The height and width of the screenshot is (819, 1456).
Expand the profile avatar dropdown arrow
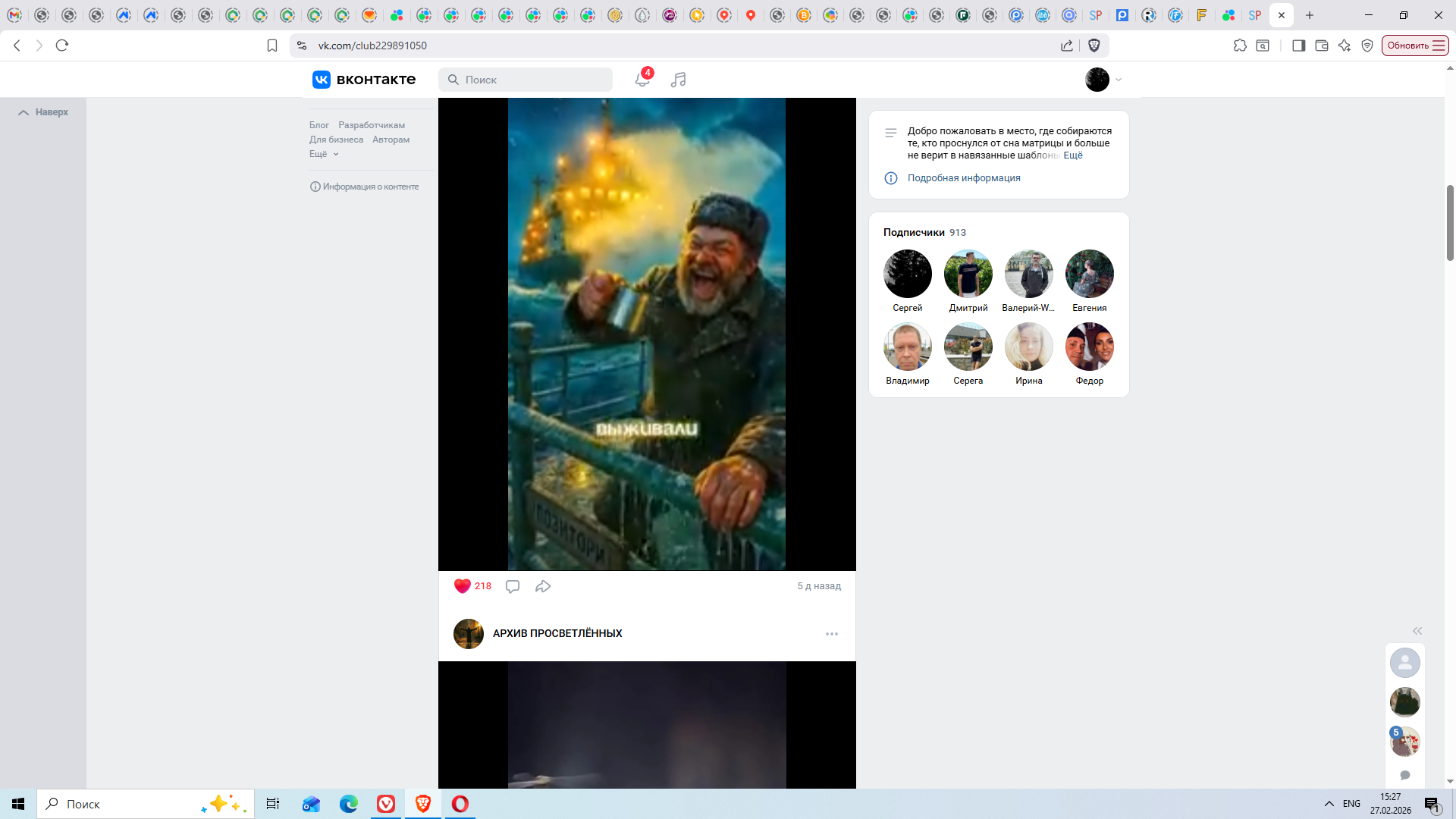[1119, 80]
